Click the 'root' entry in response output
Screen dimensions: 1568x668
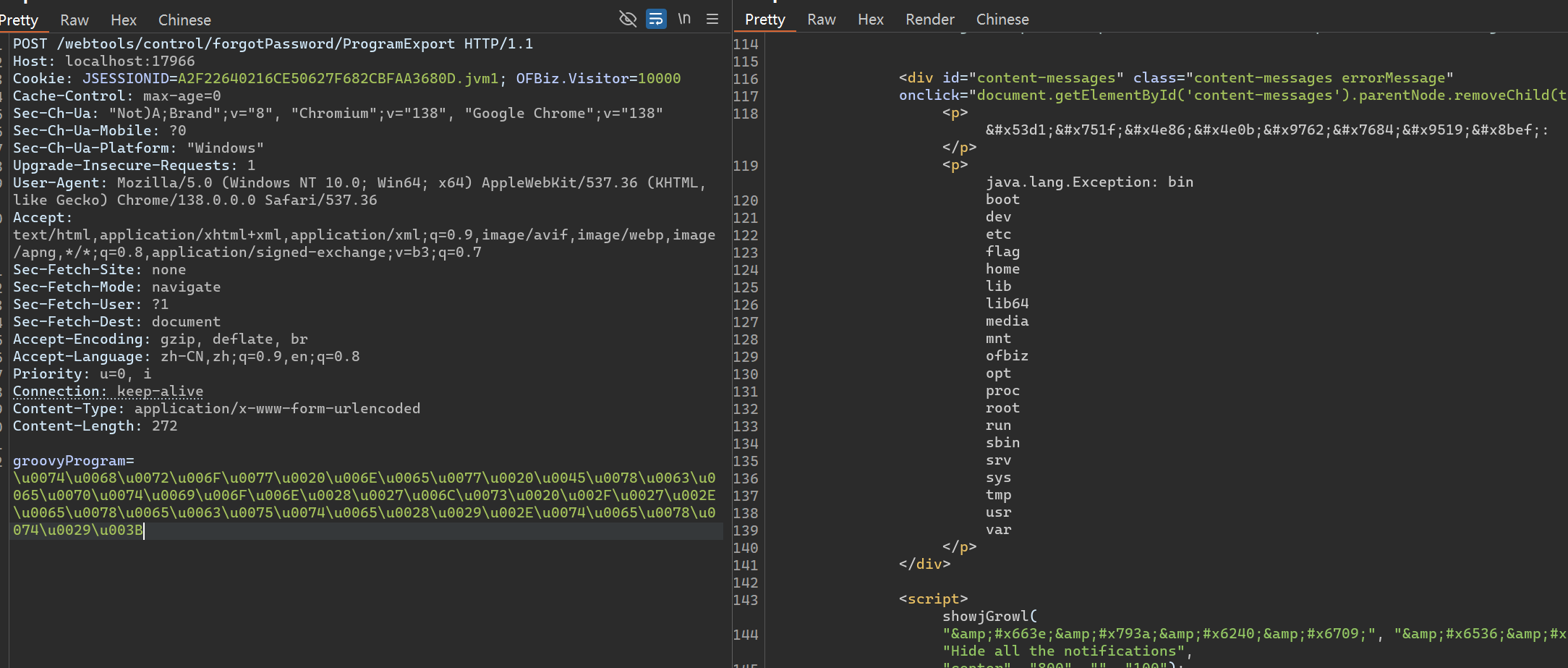(x=1002, y=408)
